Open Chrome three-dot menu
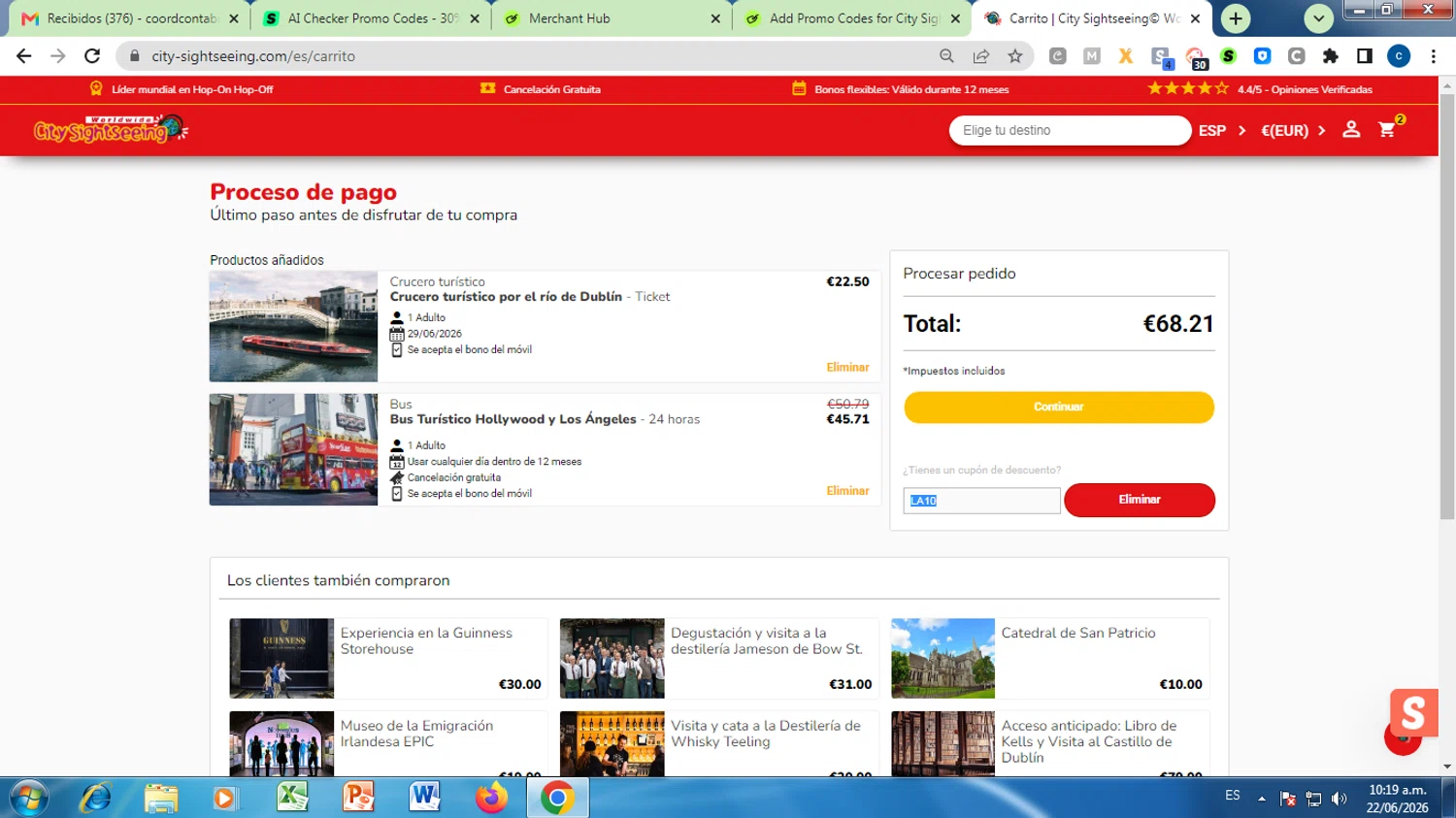 (1434, 56)
